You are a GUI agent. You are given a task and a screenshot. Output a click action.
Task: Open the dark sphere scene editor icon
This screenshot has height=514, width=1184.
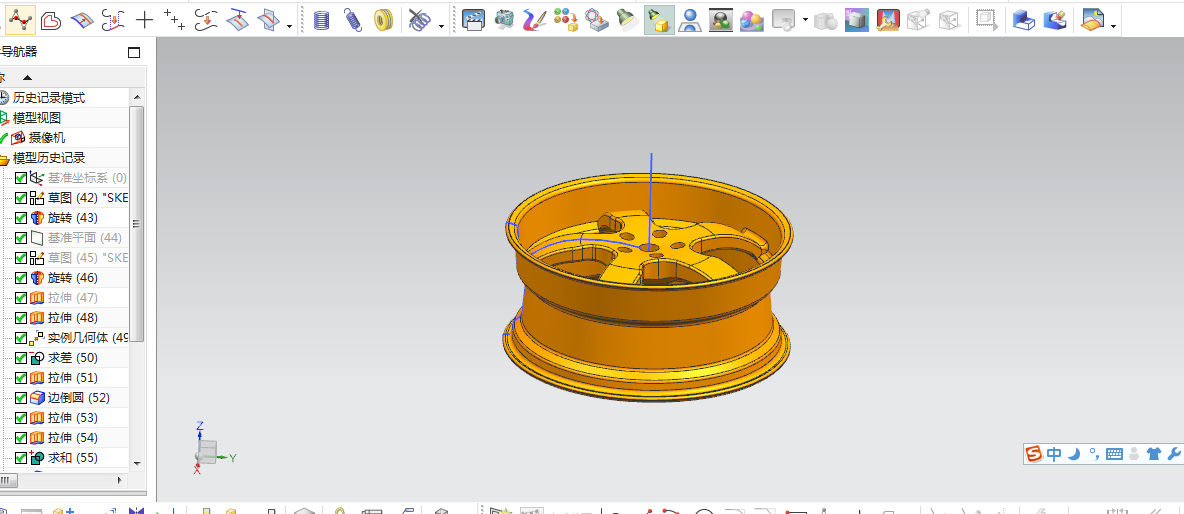click(x=720, y=20)
